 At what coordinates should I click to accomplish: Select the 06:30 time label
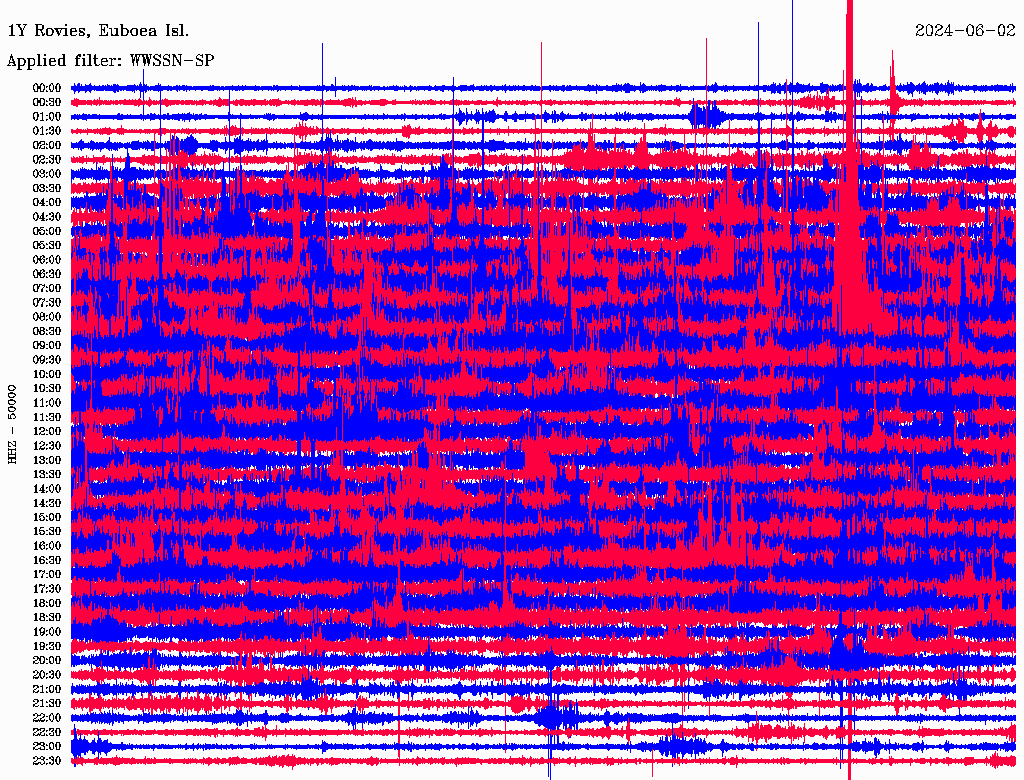47,274
